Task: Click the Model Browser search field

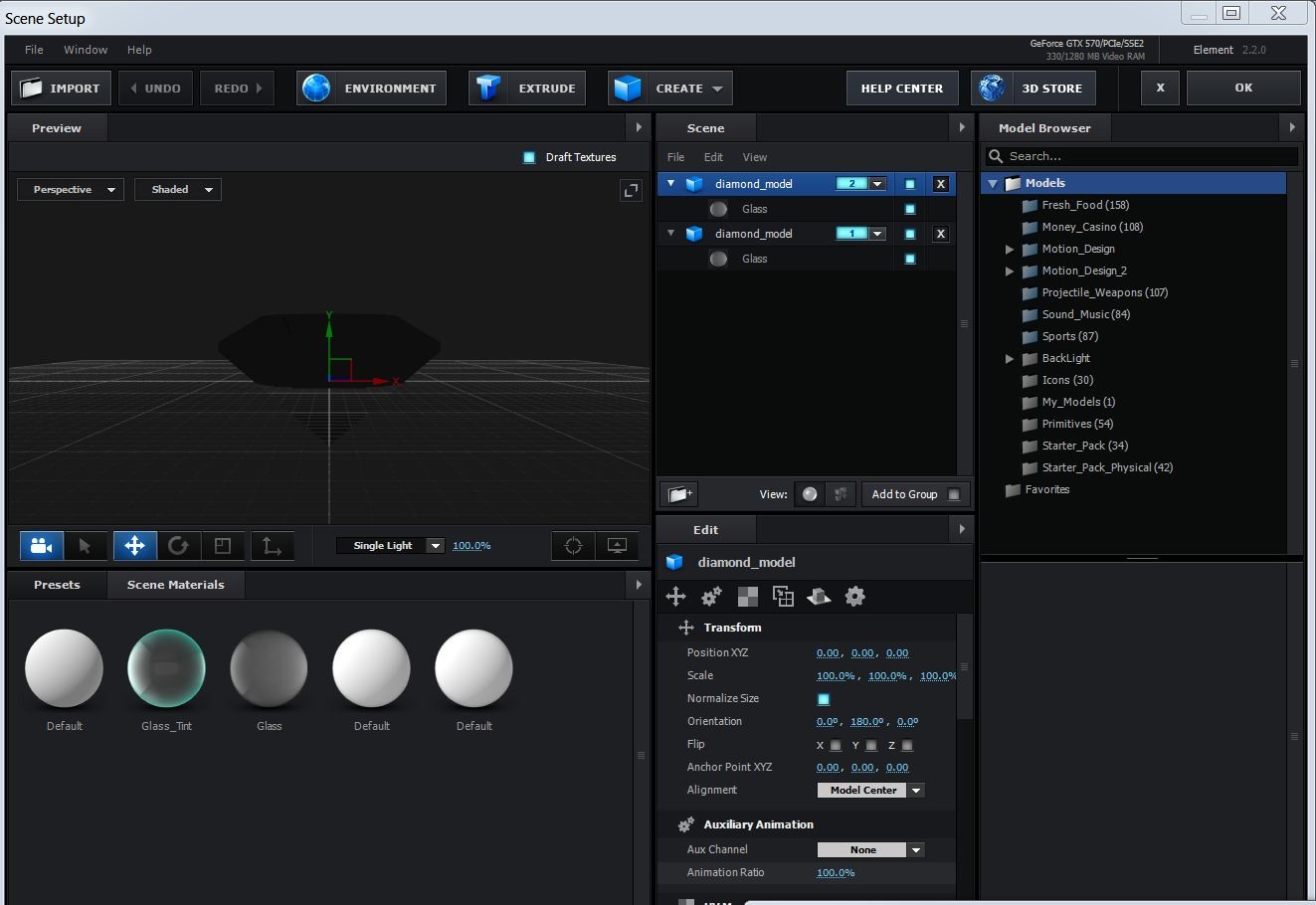Action: [1142, 156]
